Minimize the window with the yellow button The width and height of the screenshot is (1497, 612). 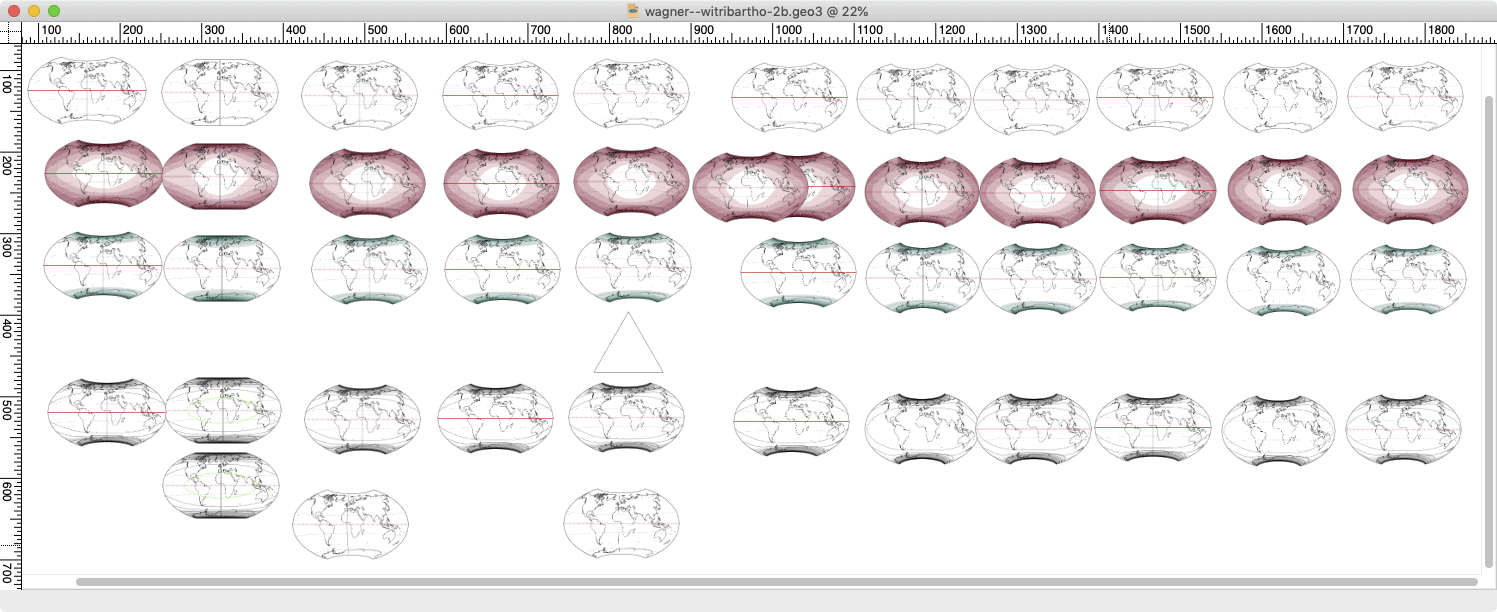click(x=34, y=10)
